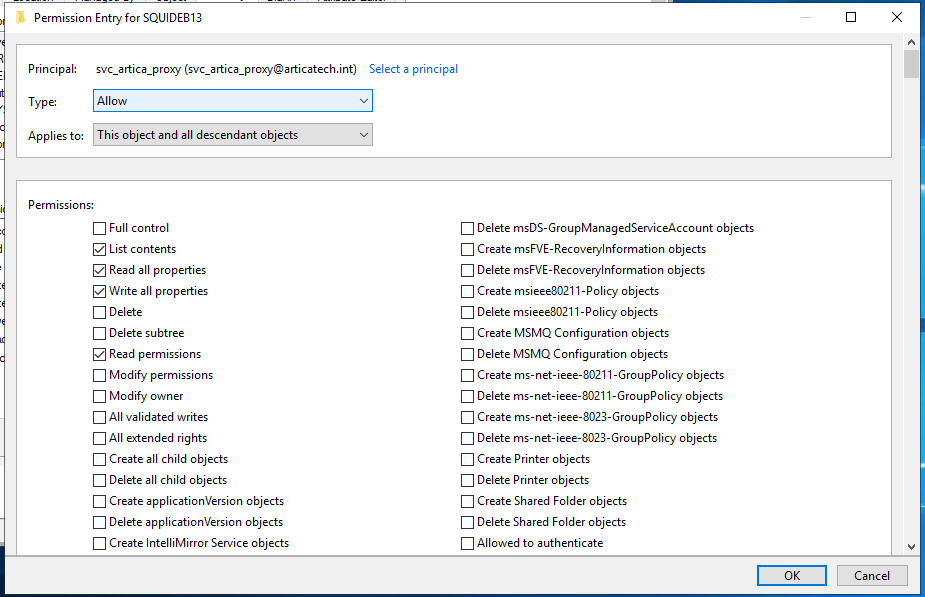Open the Type dropdown set to Allow
Image resolution: width=925 pixels, height=597 pixels.
click(x=232, y=101)
